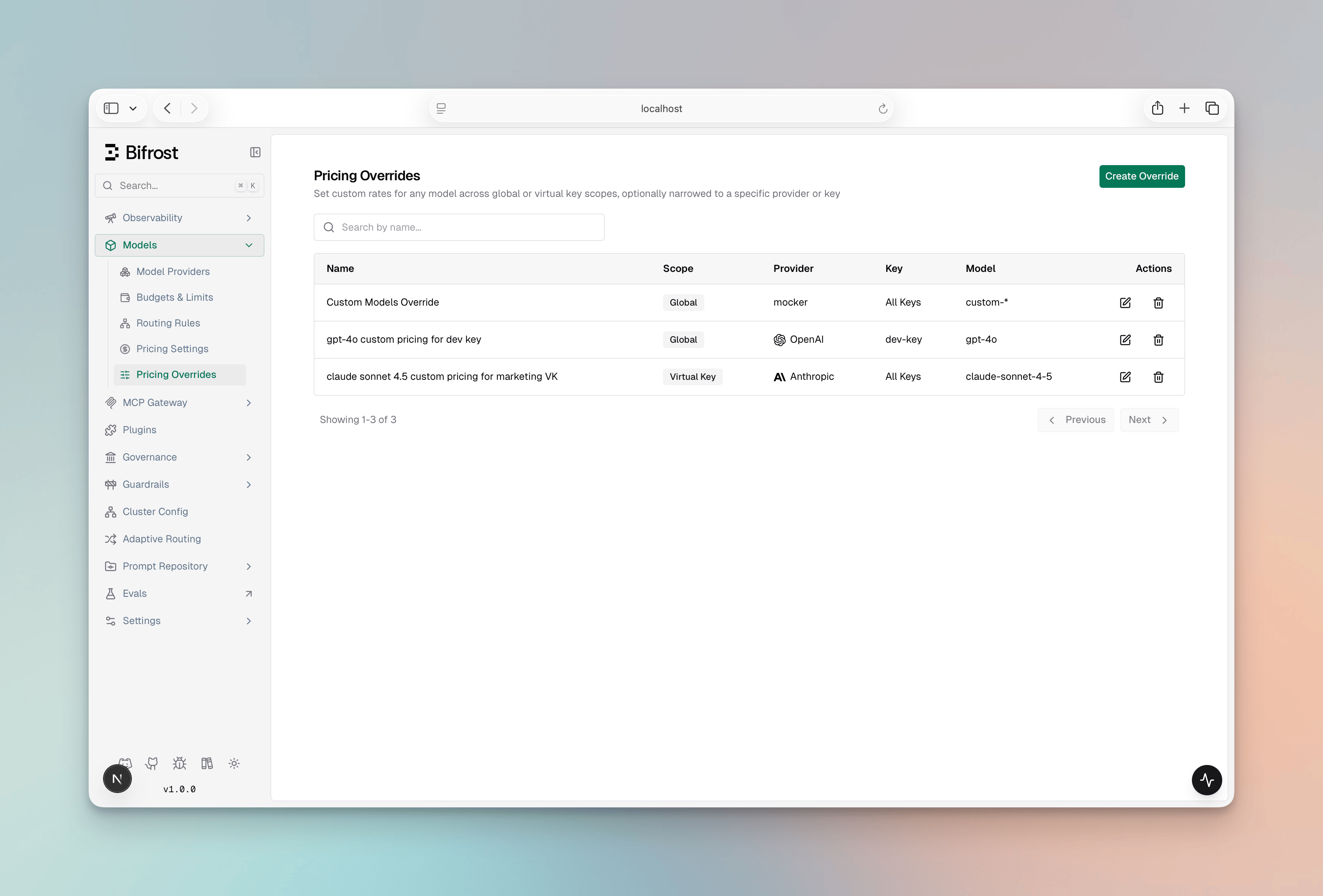Viewport: 1323px width, 896px height.
Task: Expand the Observability section
Action: pyautogui.click(x=179, y=218)
